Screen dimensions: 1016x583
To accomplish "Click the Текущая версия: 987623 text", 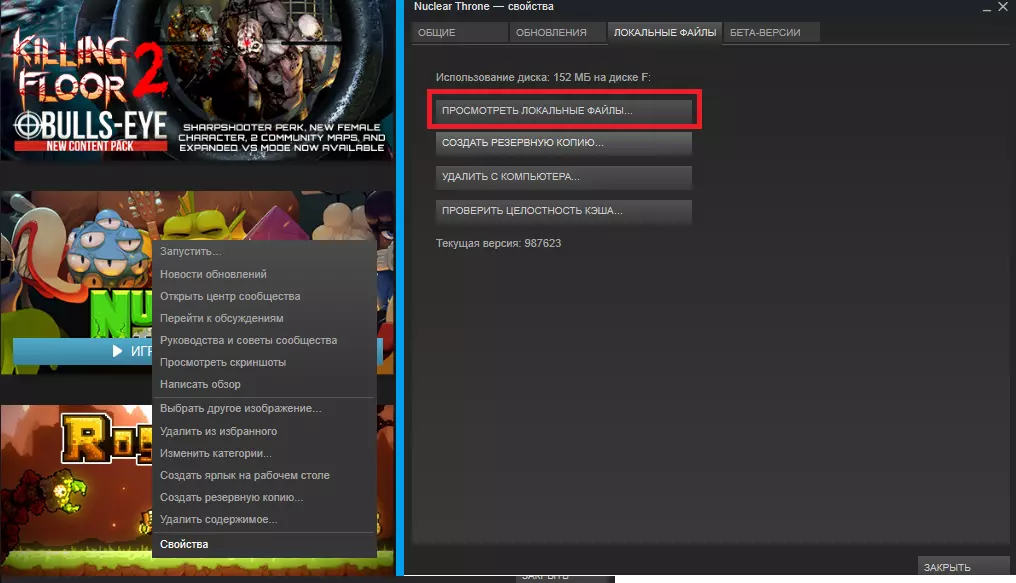I will pos(498,244).
